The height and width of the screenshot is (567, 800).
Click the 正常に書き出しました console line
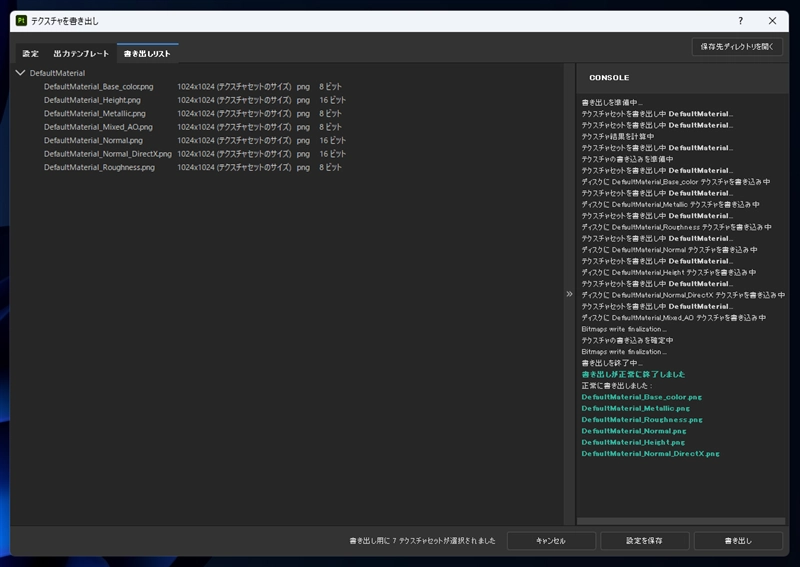[x=617, y=386]
